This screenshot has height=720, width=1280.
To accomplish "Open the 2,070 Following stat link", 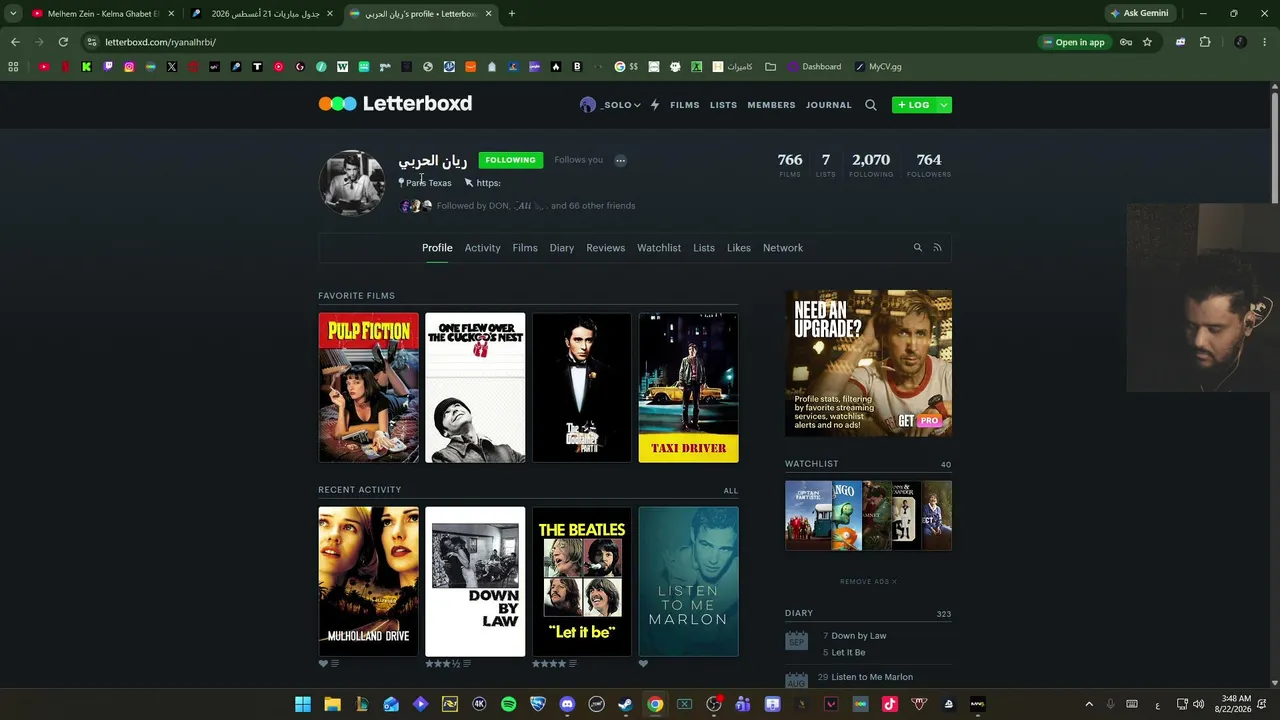I will 871,164.
